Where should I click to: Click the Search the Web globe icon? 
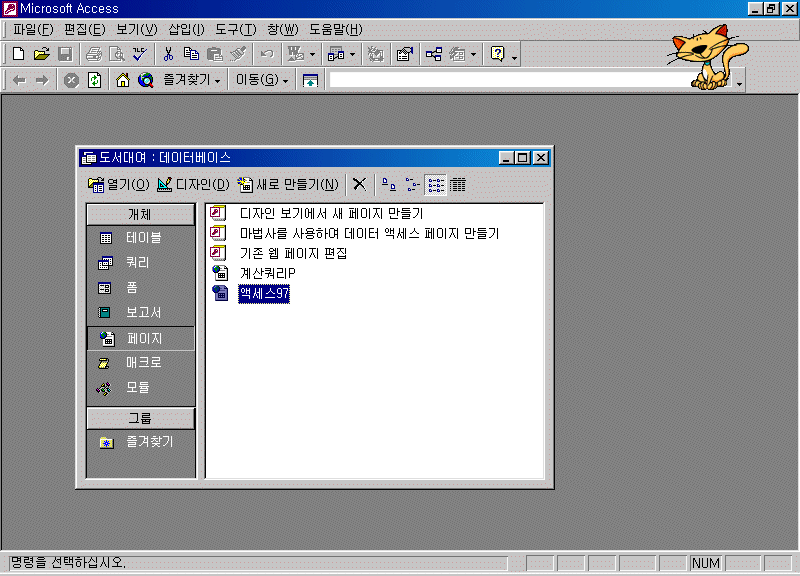[x=146, y=80]
